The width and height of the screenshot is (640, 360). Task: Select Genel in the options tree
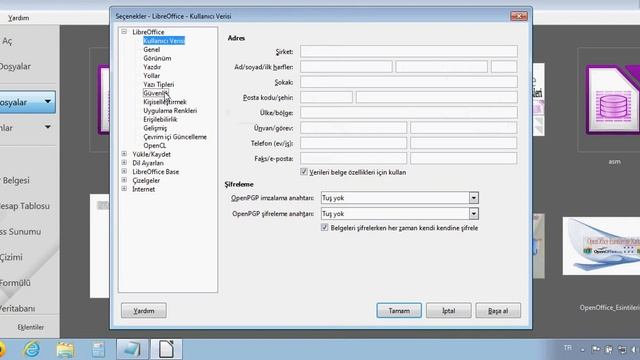coord(151,49)
